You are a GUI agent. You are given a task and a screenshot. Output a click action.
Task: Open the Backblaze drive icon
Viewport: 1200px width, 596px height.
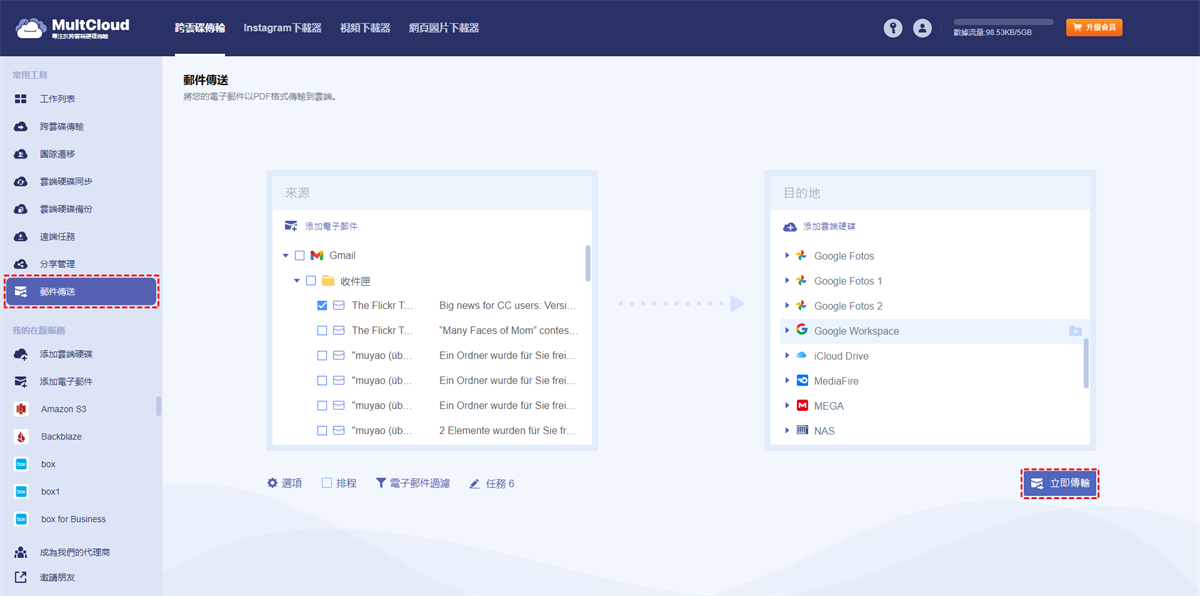(x=20, y=437)
